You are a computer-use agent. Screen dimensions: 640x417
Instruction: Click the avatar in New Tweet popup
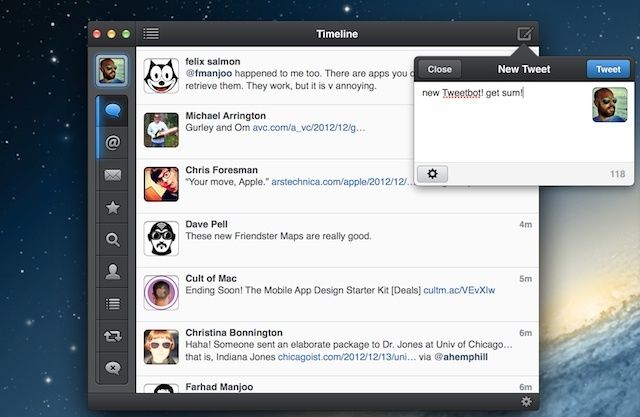coord(610,104)
